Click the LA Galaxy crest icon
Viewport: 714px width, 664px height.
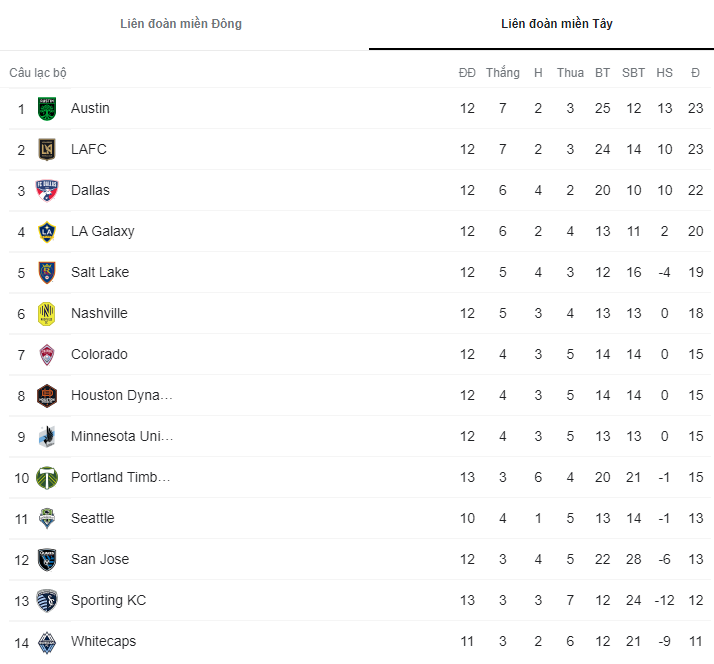[x=47, y=231]
